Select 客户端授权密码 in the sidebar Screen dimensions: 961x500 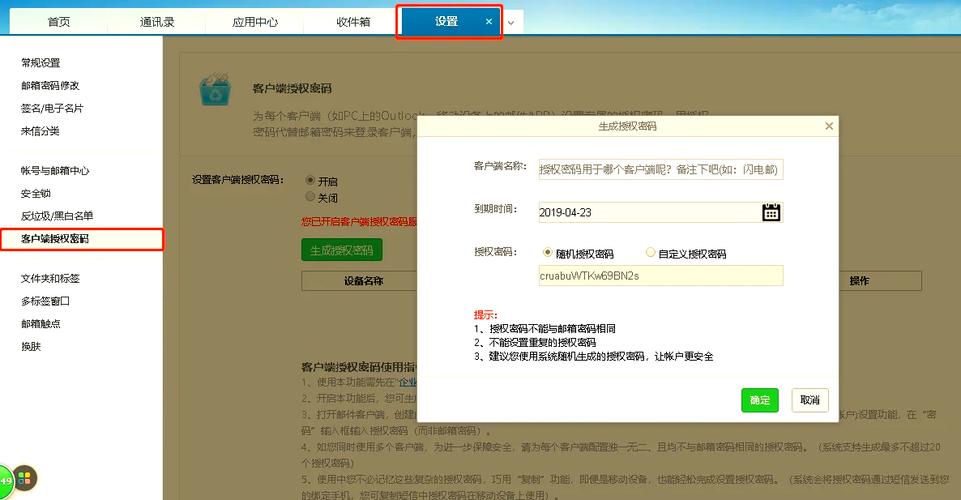click(82, 239)
